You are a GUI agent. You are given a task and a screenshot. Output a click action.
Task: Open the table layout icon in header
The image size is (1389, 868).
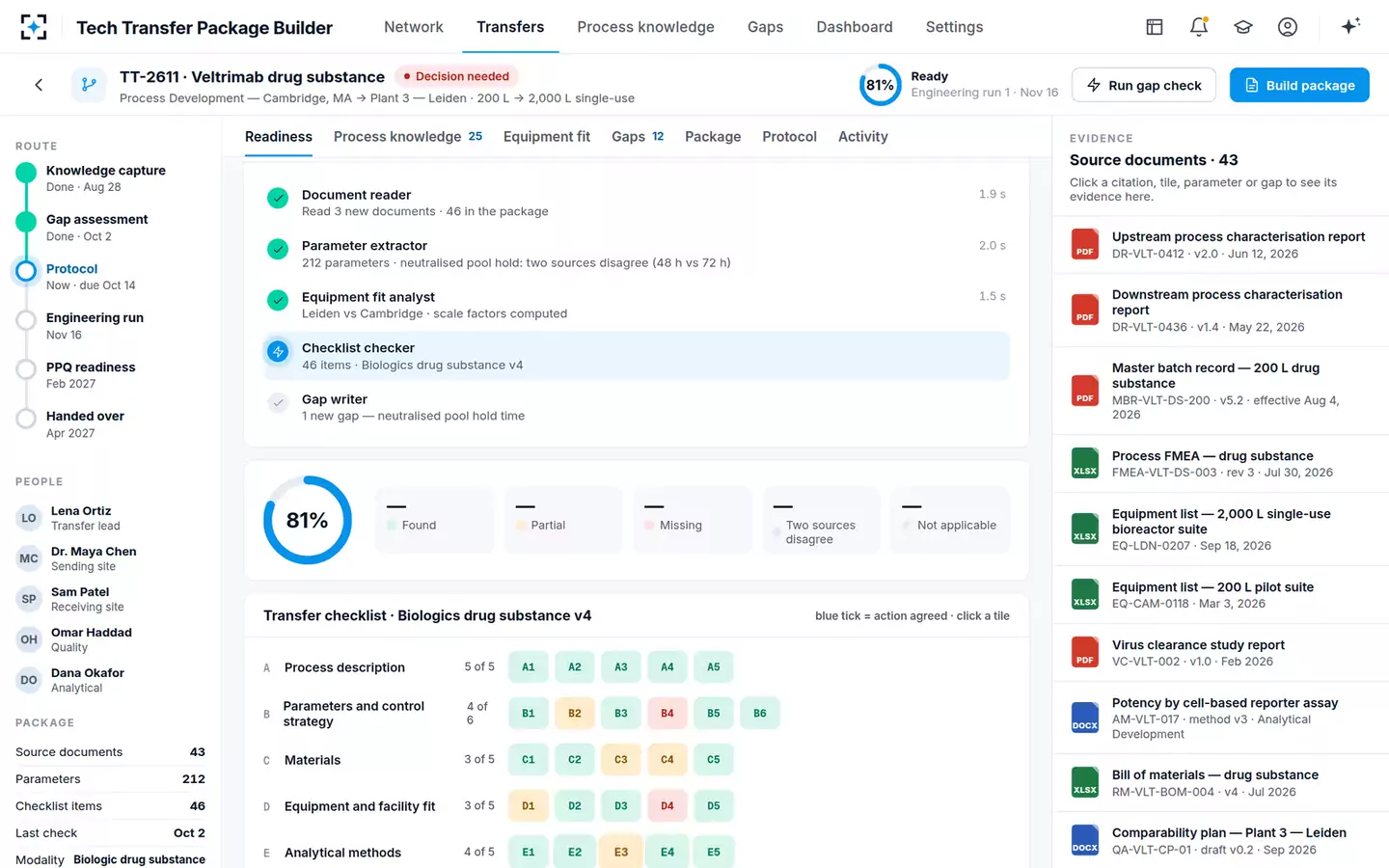click(x=1155, y=27)
